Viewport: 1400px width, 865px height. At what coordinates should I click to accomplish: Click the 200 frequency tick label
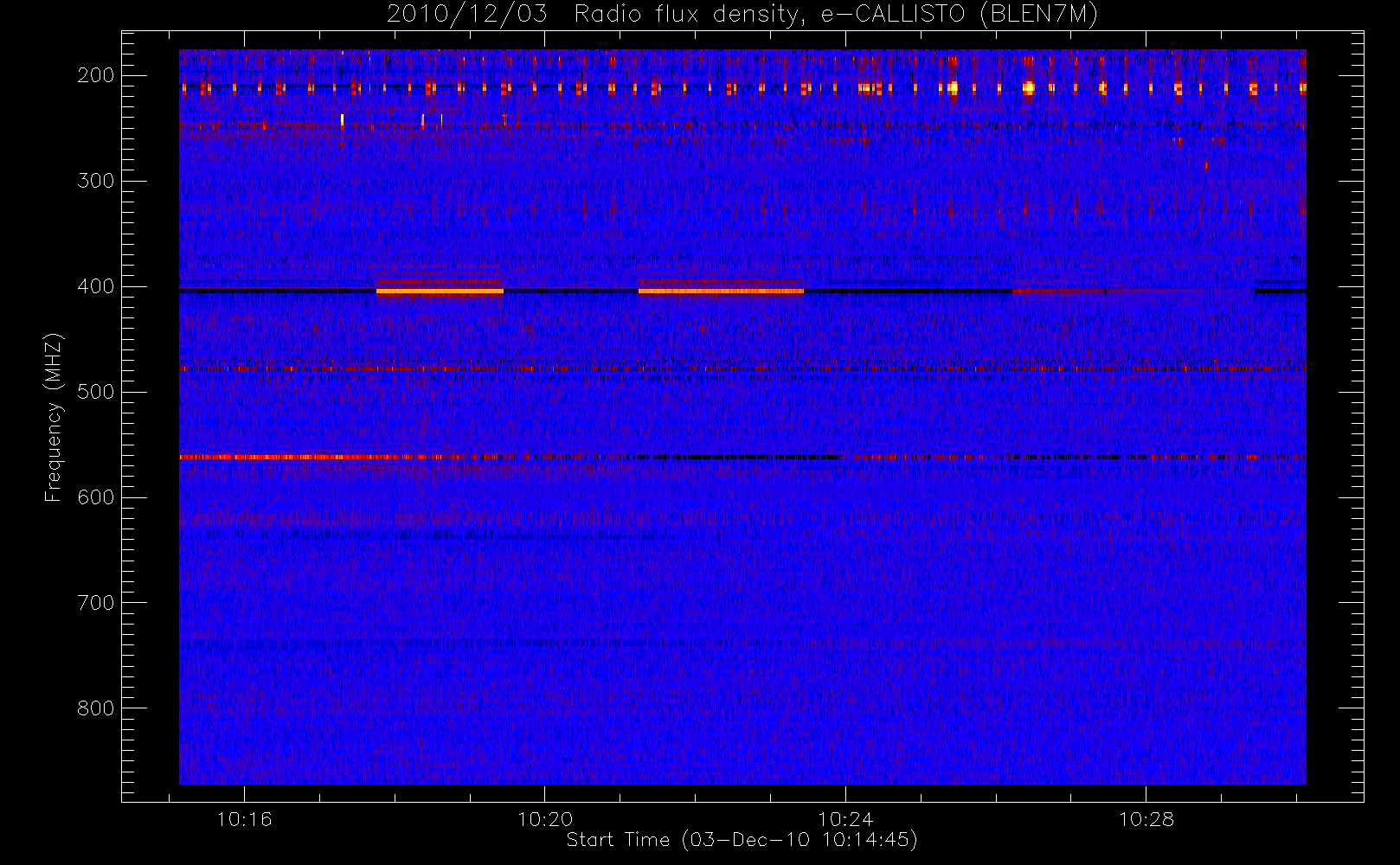(x=96, y=75)
